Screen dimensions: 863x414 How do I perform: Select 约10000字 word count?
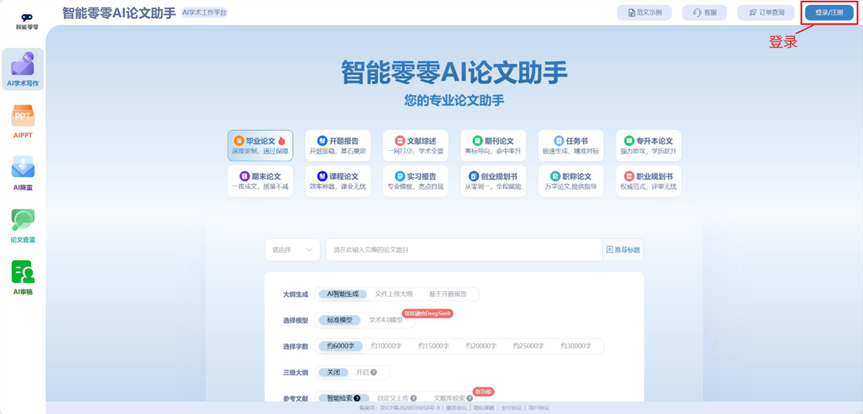pyautogui.click(x=386, y=346)
